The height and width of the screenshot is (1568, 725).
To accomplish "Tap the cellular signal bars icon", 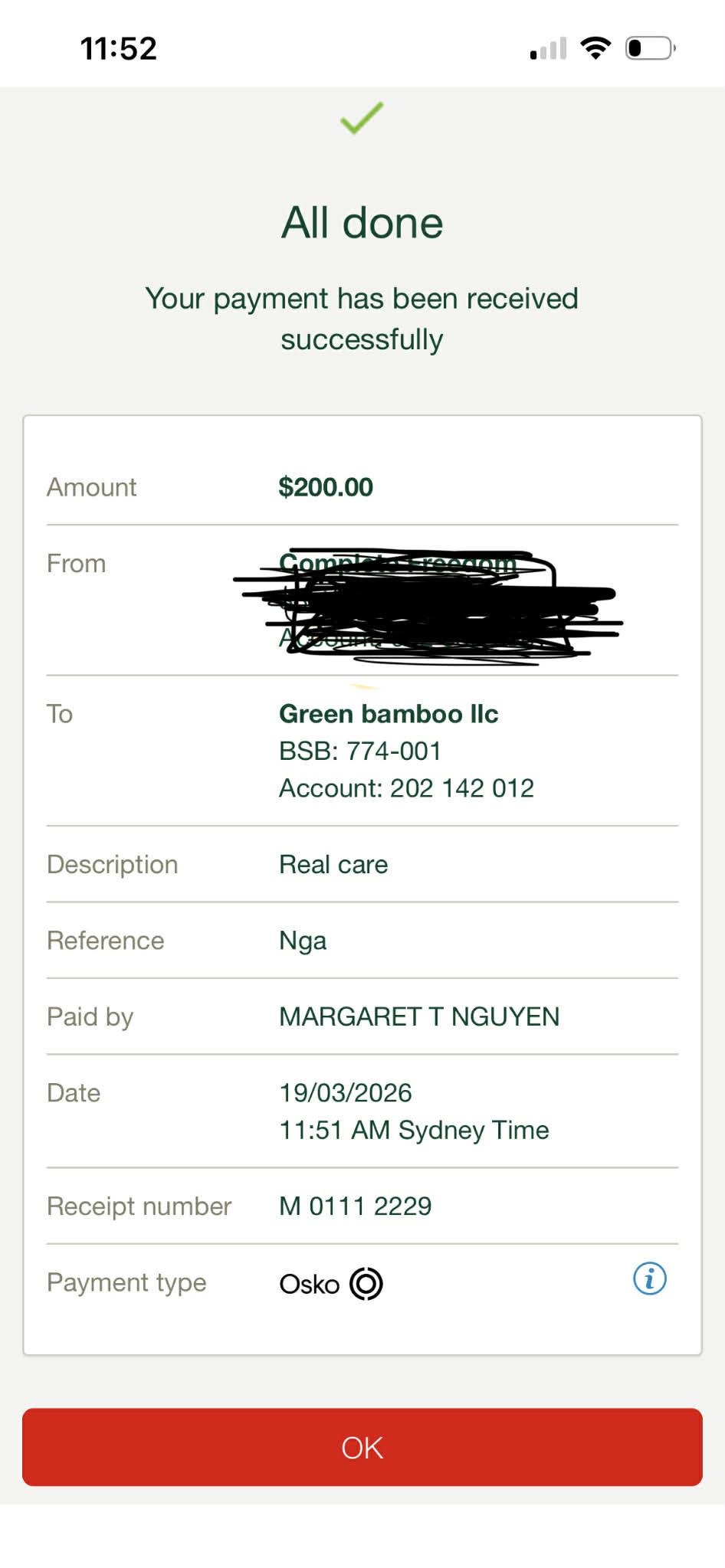I will (x=549, y=48).
